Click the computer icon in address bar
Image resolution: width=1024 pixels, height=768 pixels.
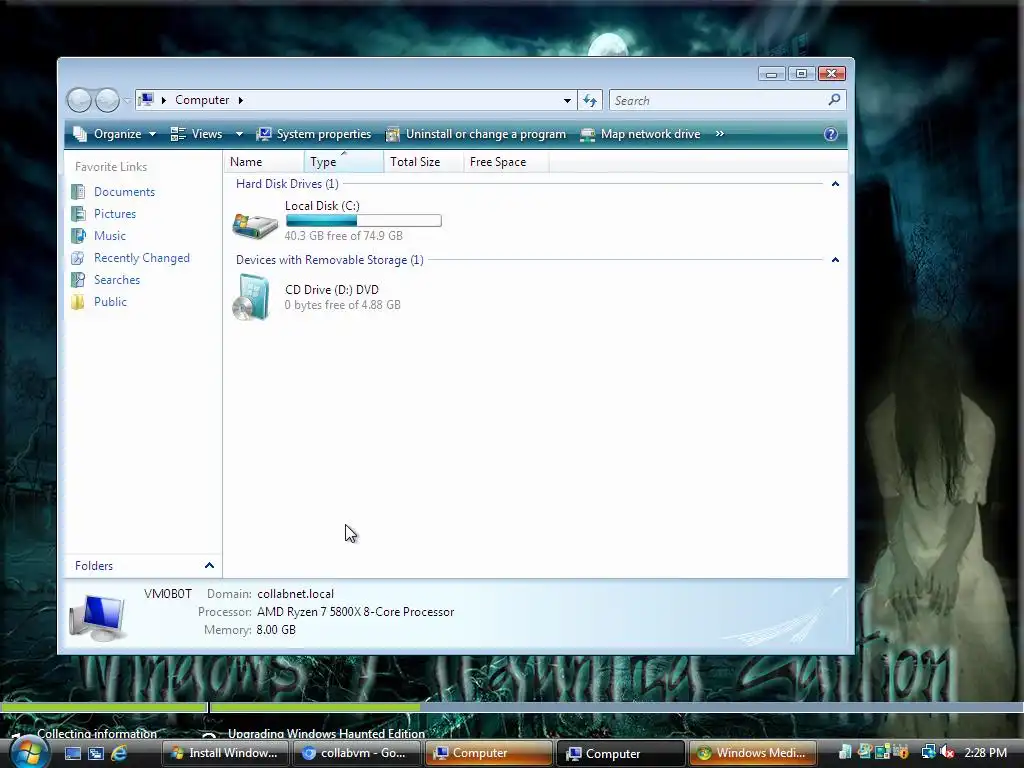[x=146, y=100]
